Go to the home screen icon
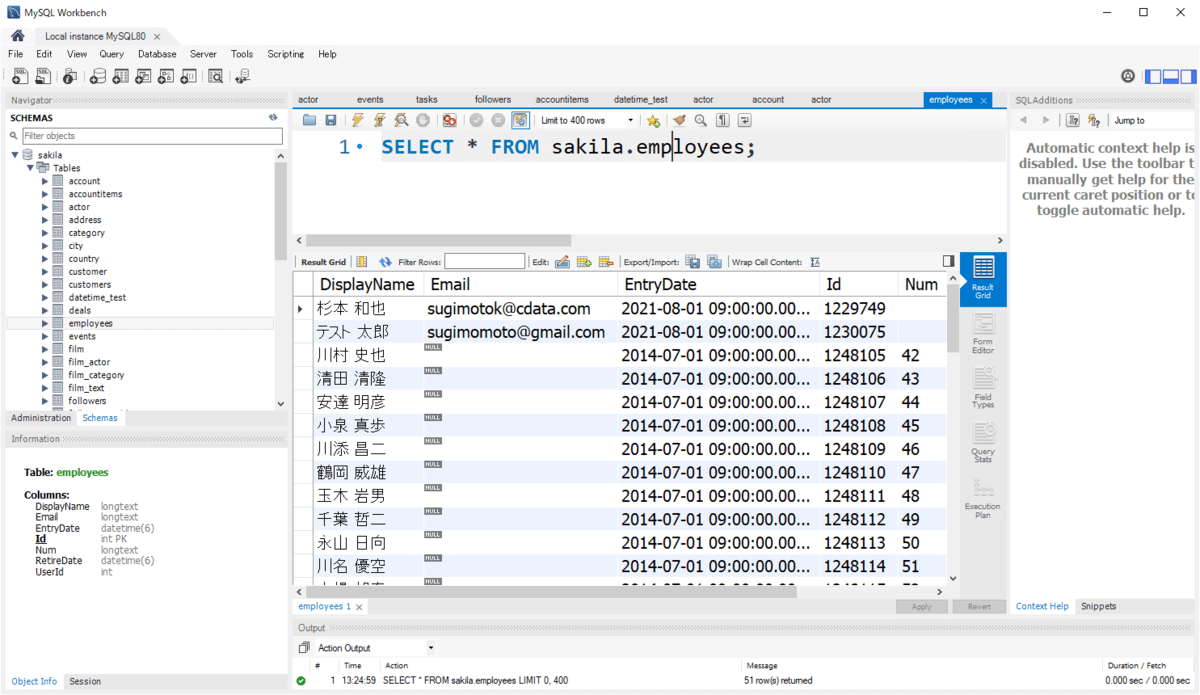Viewport: 1200px width, 695px height. [x=17, y=36]
